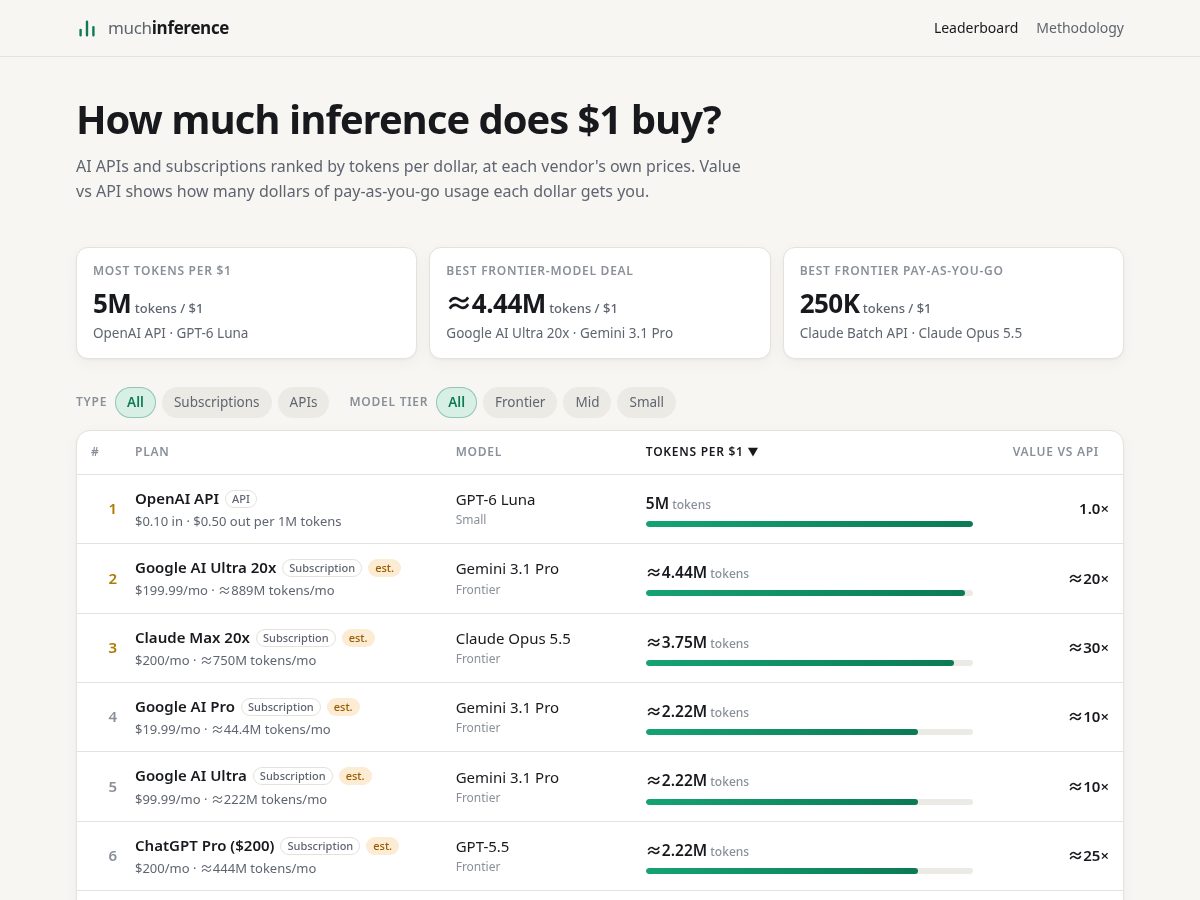Click the muchinference bar-chart logo icon
This screenshot has width=1200, height=900.
pos(87,28)
